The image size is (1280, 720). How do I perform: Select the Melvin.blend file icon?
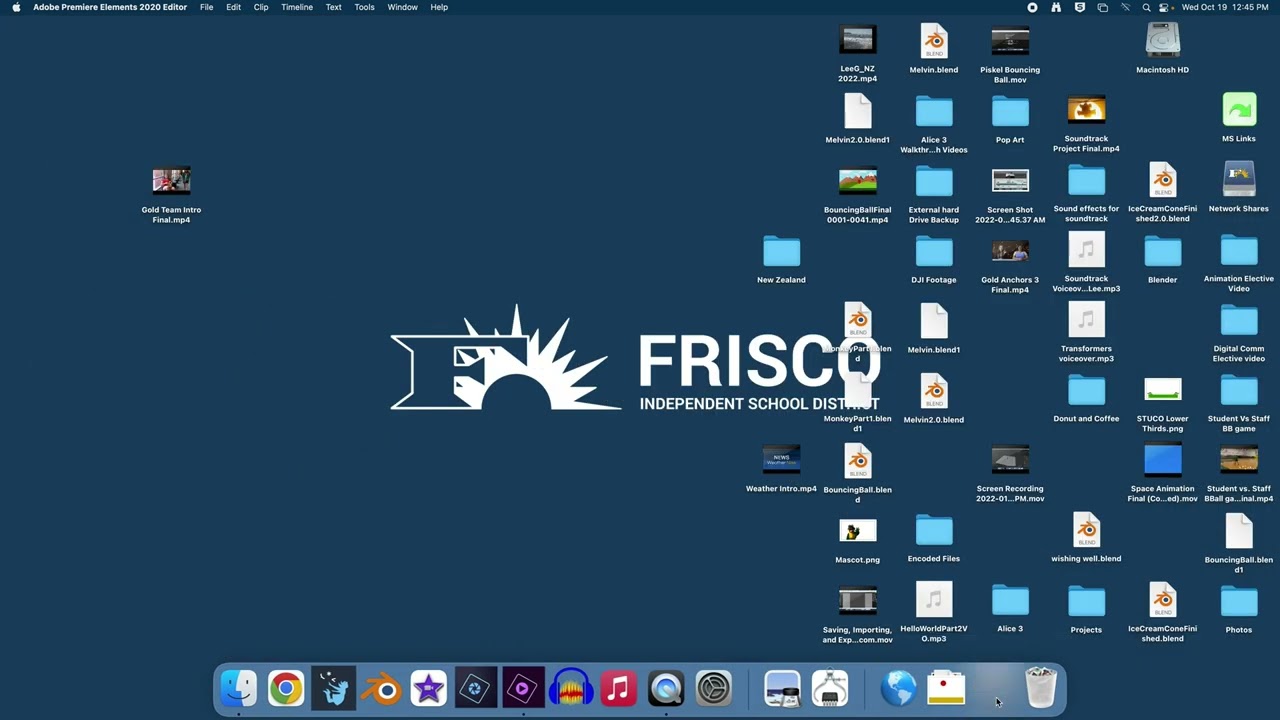tap(934, 41)
